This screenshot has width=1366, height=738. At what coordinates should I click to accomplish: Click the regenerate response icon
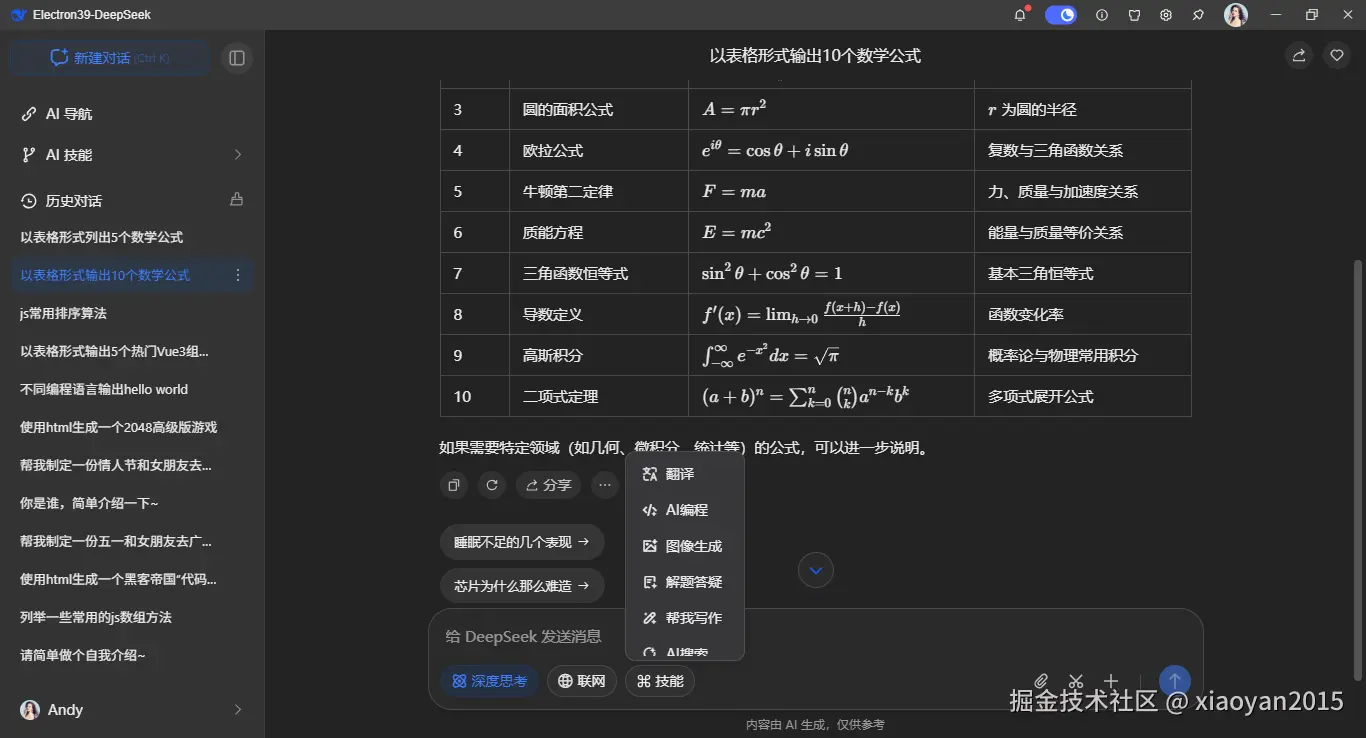tap(491, 485)
